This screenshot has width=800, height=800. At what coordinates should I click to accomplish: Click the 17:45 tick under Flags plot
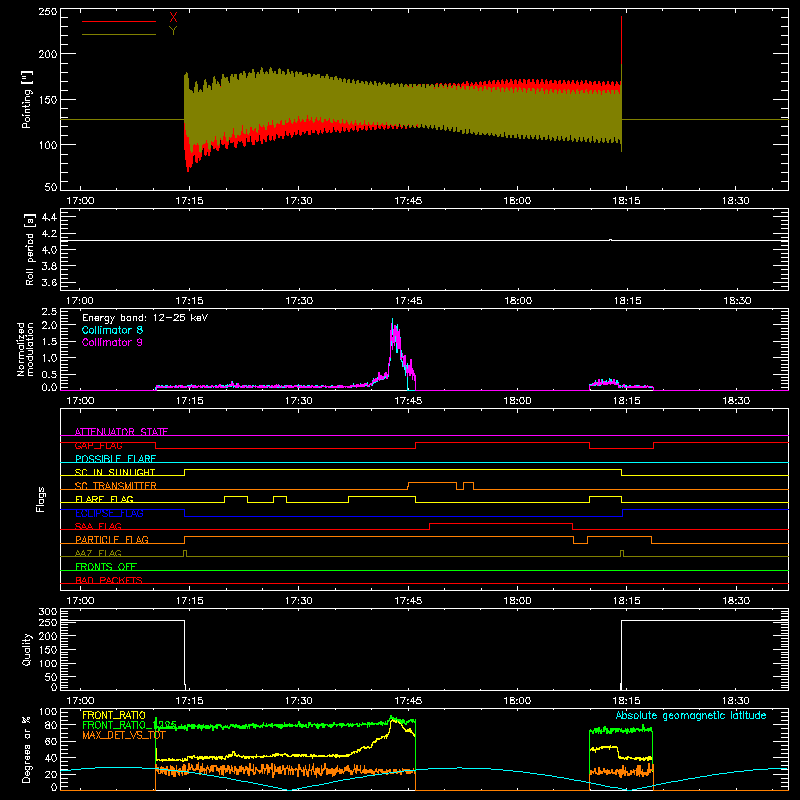[x=408, y=601]
